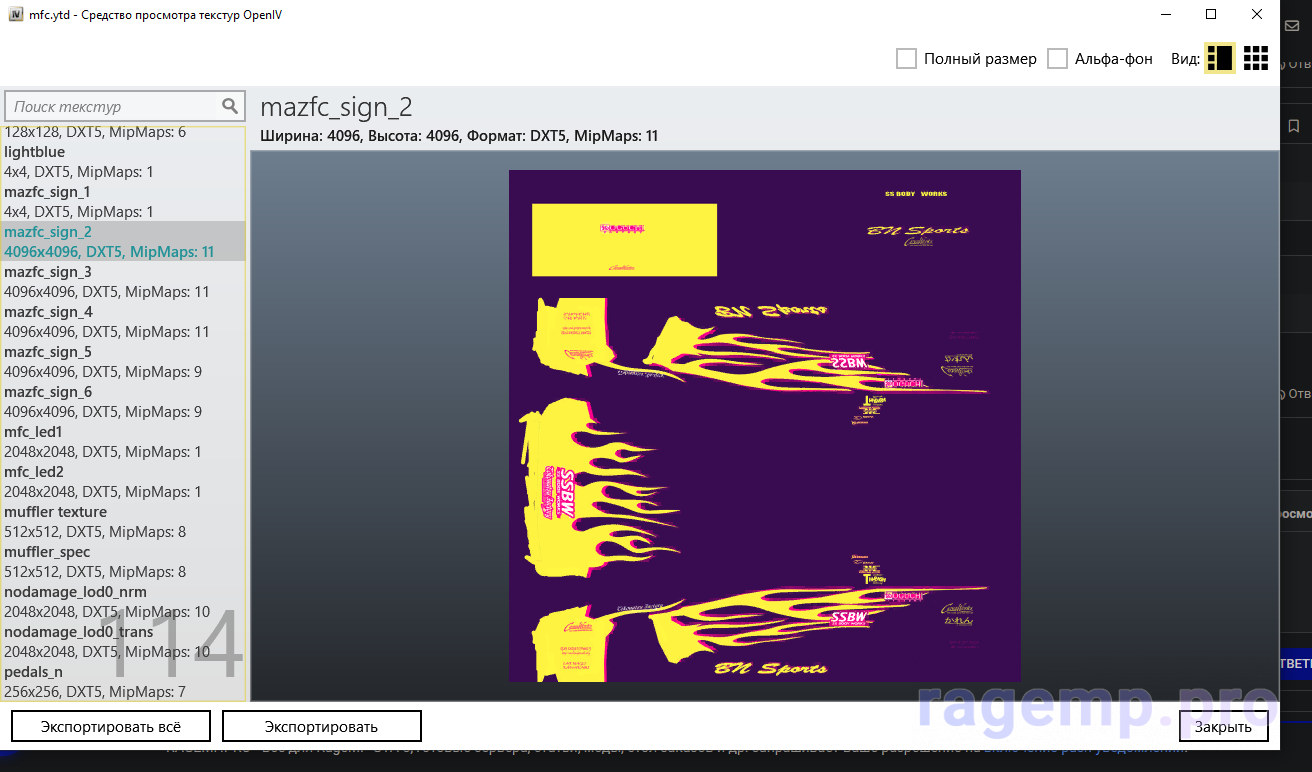Click the Экспортировать button

[x=321, y=726]
